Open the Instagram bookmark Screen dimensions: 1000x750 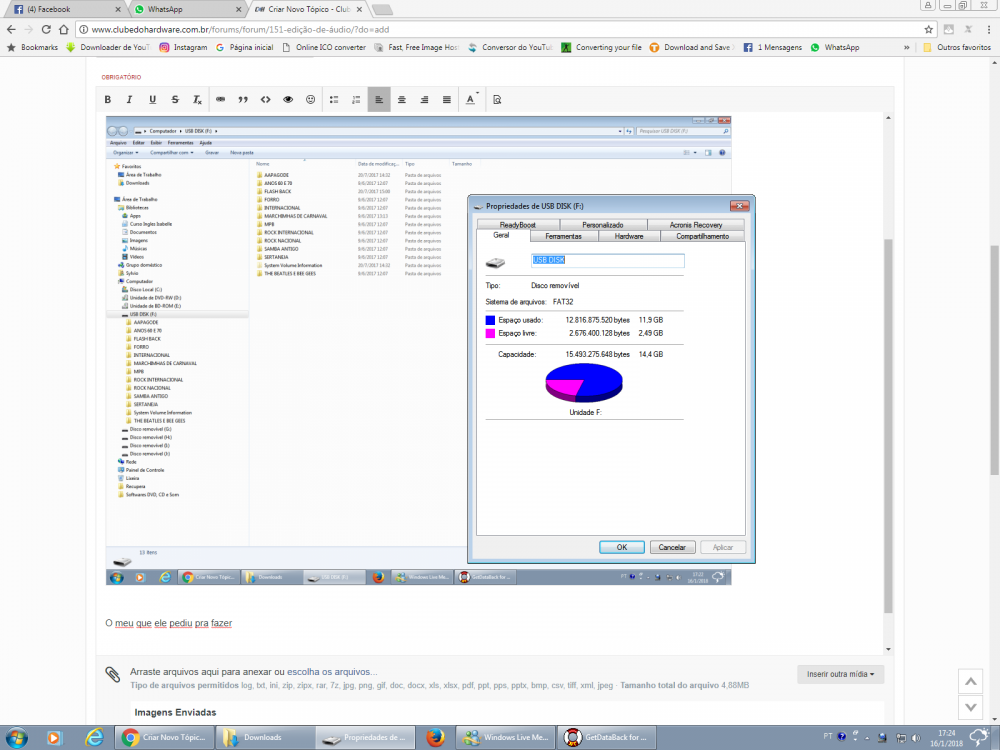pos(183,47)
